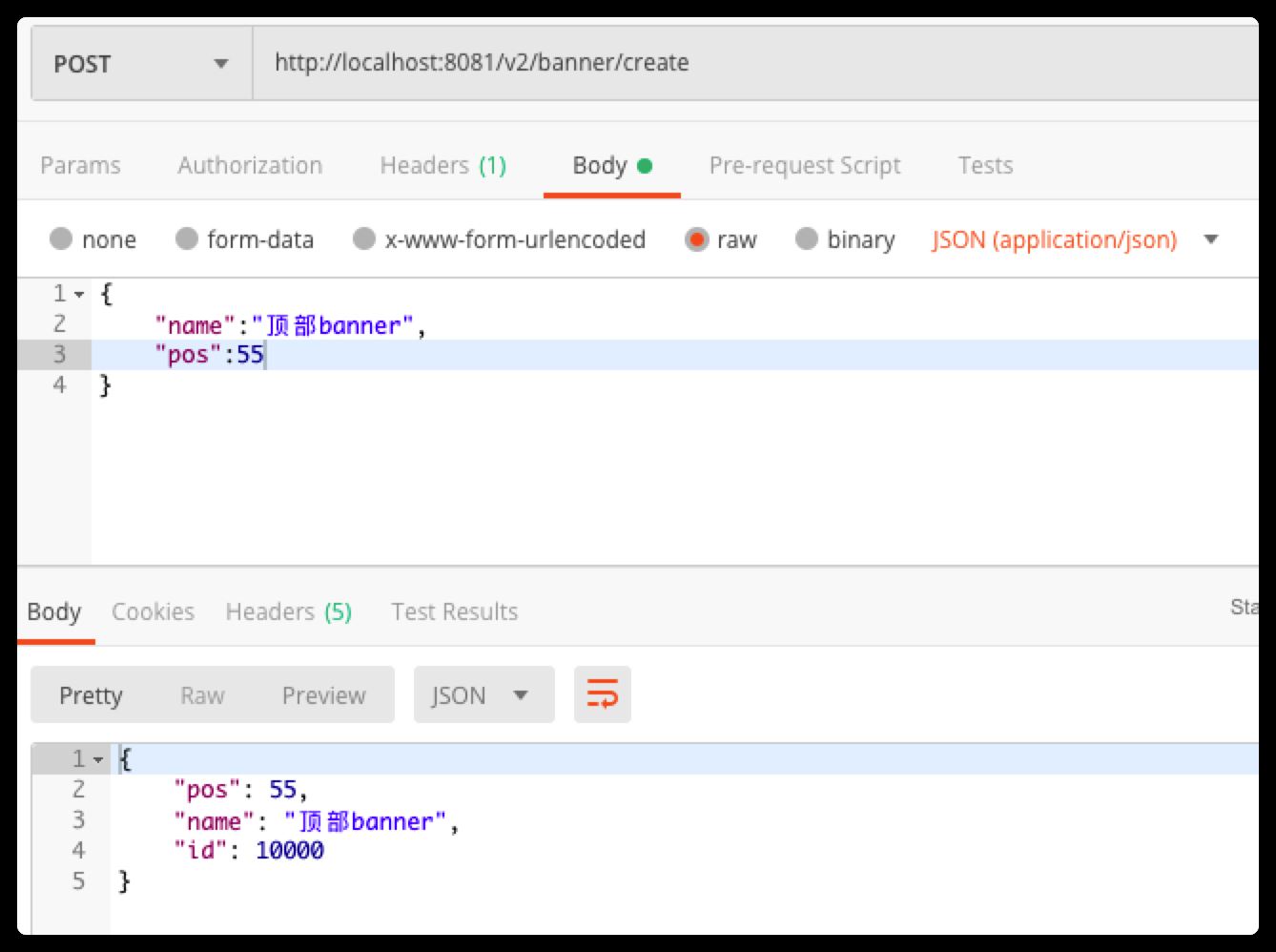Select the raw body radio button
The height and width of the screenshot is (952, 1276).
[696, 238]
